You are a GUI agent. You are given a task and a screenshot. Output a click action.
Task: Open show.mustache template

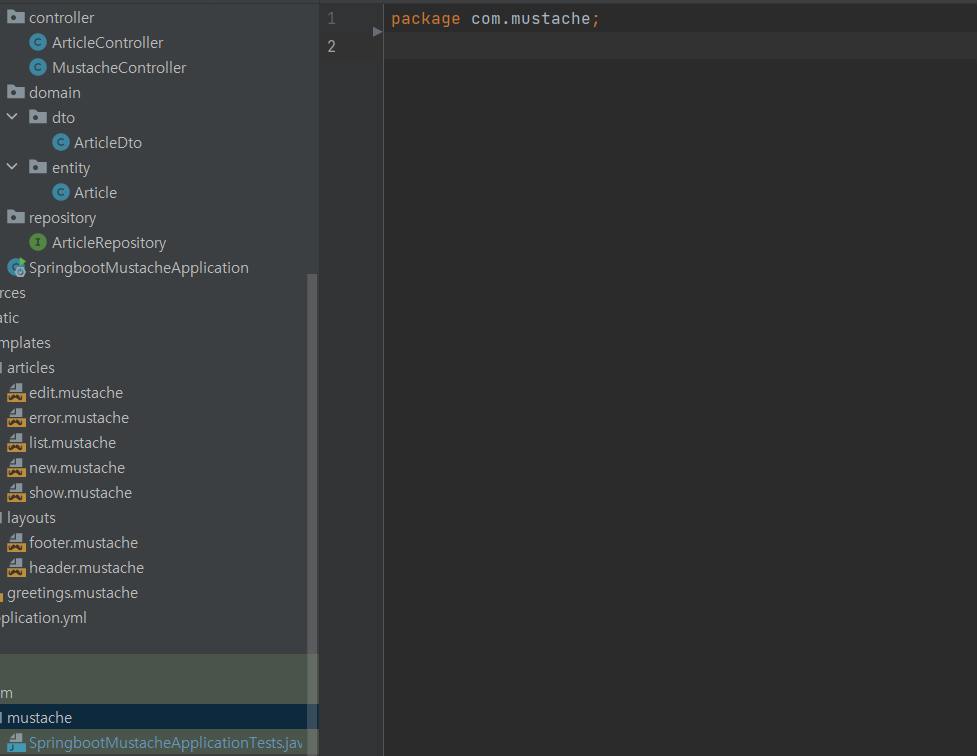pyautogui.click(x=80, y=492)
